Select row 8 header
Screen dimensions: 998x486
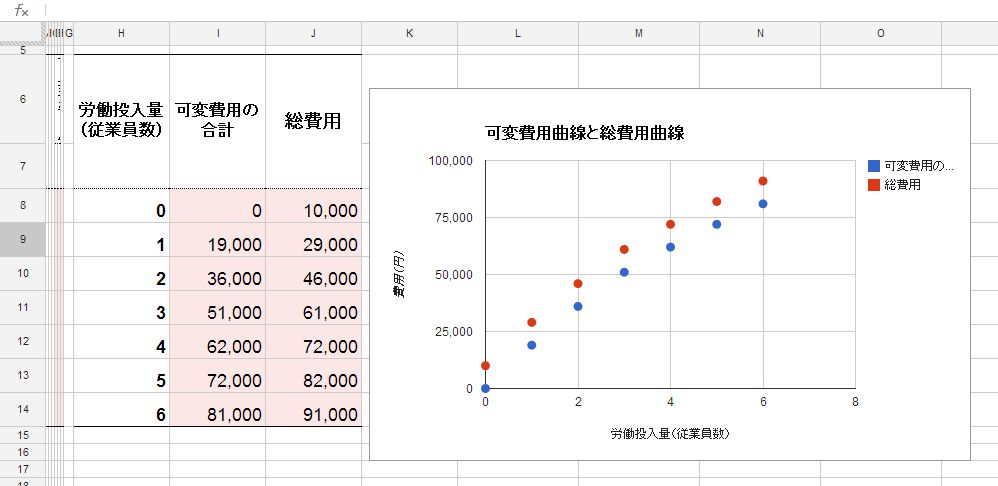point(23,205)
